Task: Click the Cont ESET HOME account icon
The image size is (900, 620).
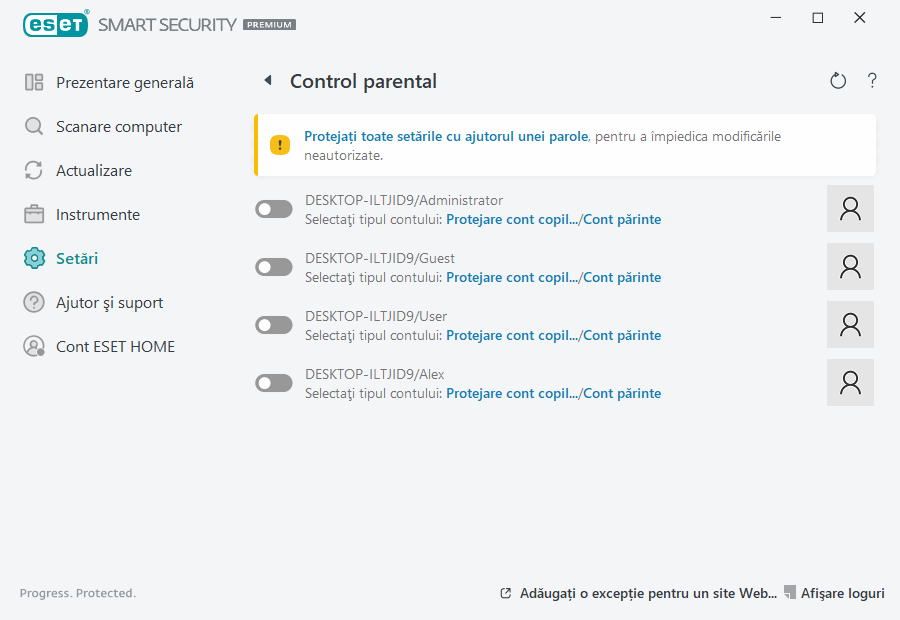Action: (33, 346)
